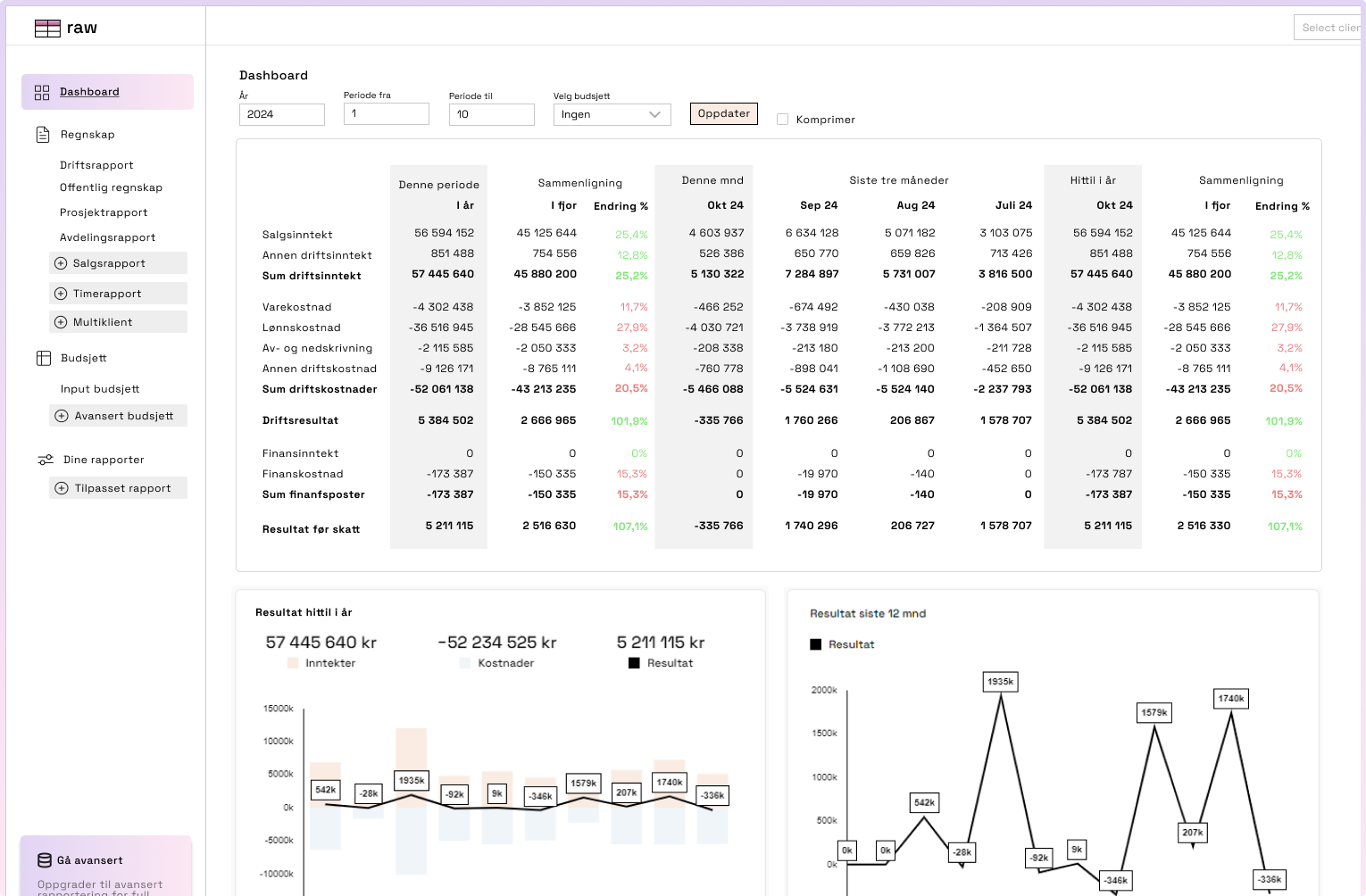Image resolution: width=1366 pixels, height=896 pixels.
Task: Click the -346k label in 12 mnd chart
Action: pyautogui.click(x=1116, y=880)
